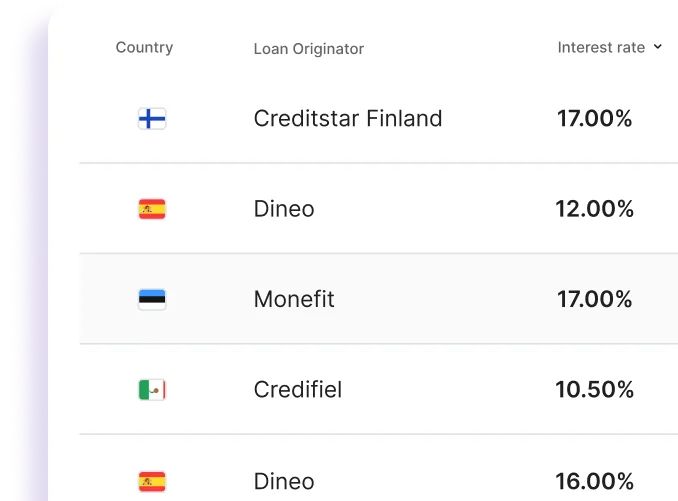This screenshot has height=501, width=678.
Task: Click the Finland flag icon
Action: [152, 119]
